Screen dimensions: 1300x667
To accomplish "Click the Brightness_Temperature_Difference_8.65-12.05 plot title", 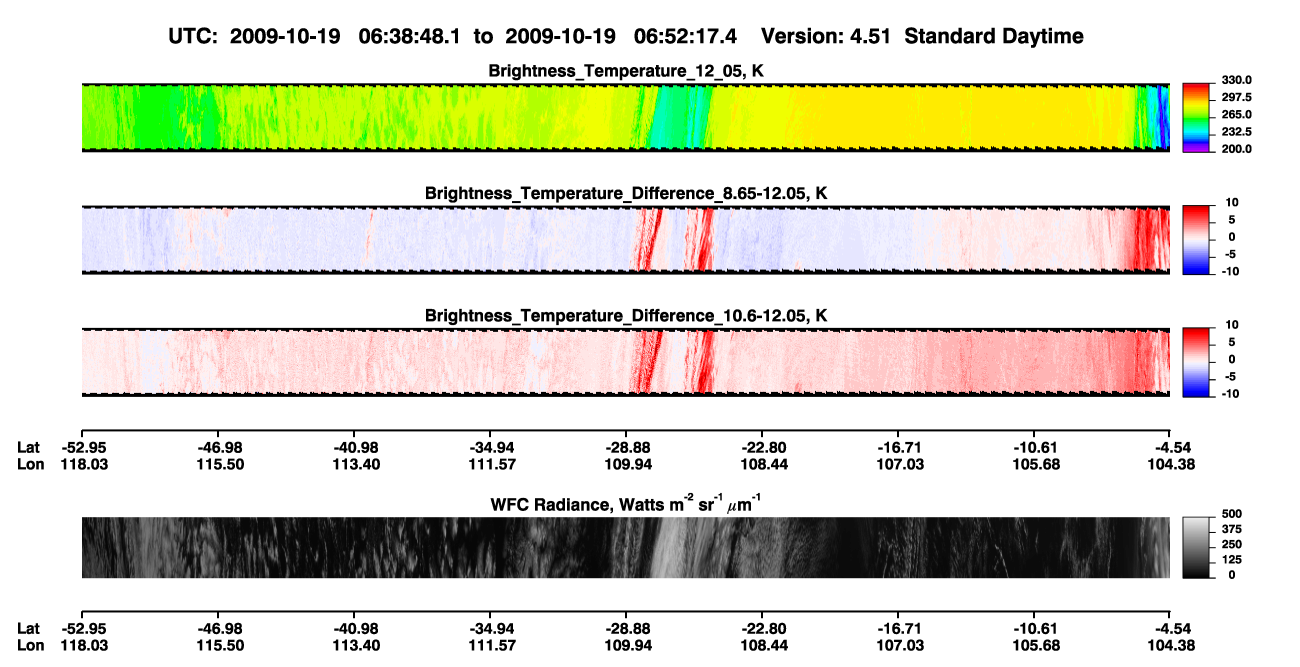I will 626,193.
